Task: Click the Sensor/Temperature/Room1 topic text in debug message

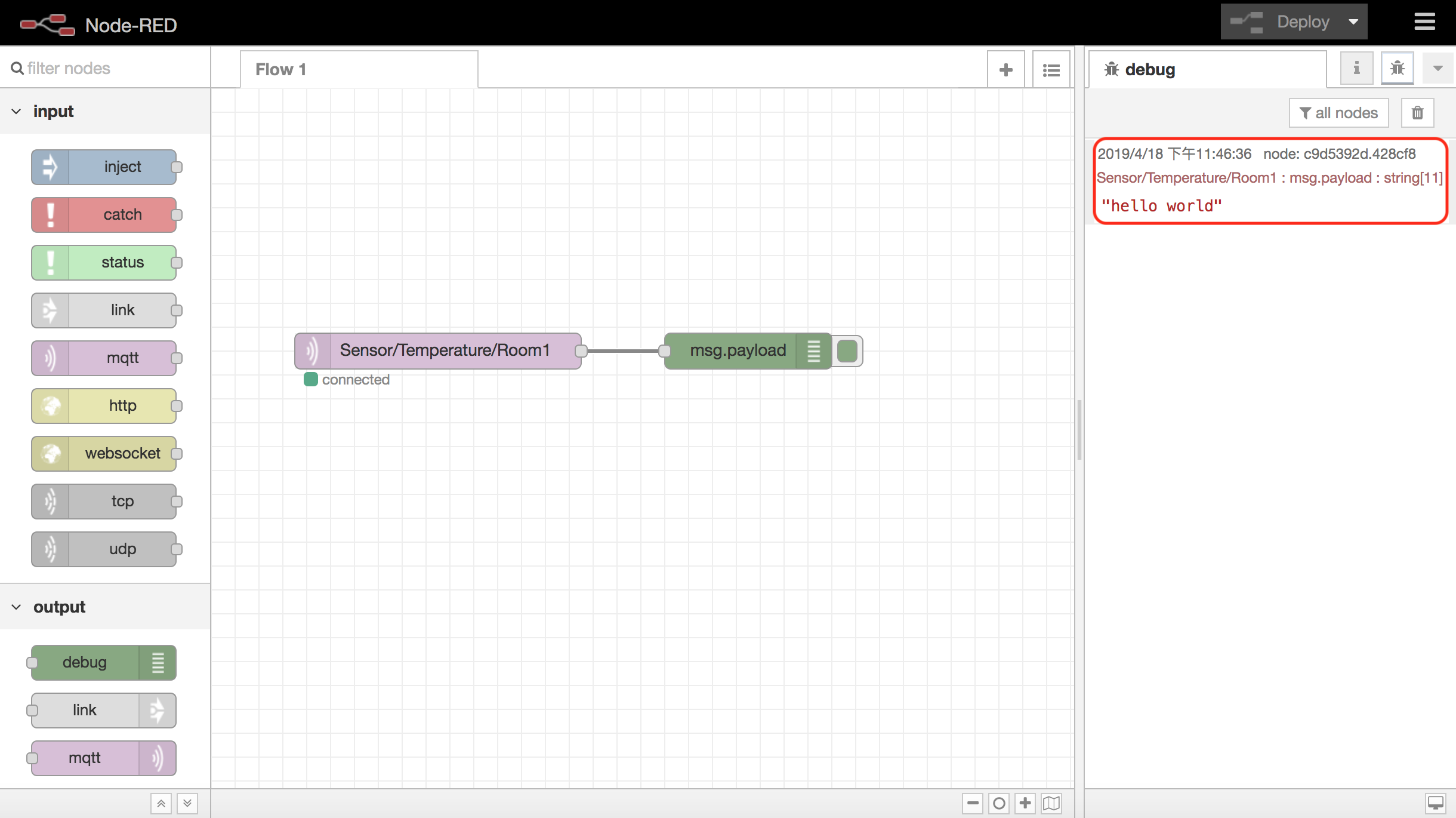Action: click(x=1186, y=178)
